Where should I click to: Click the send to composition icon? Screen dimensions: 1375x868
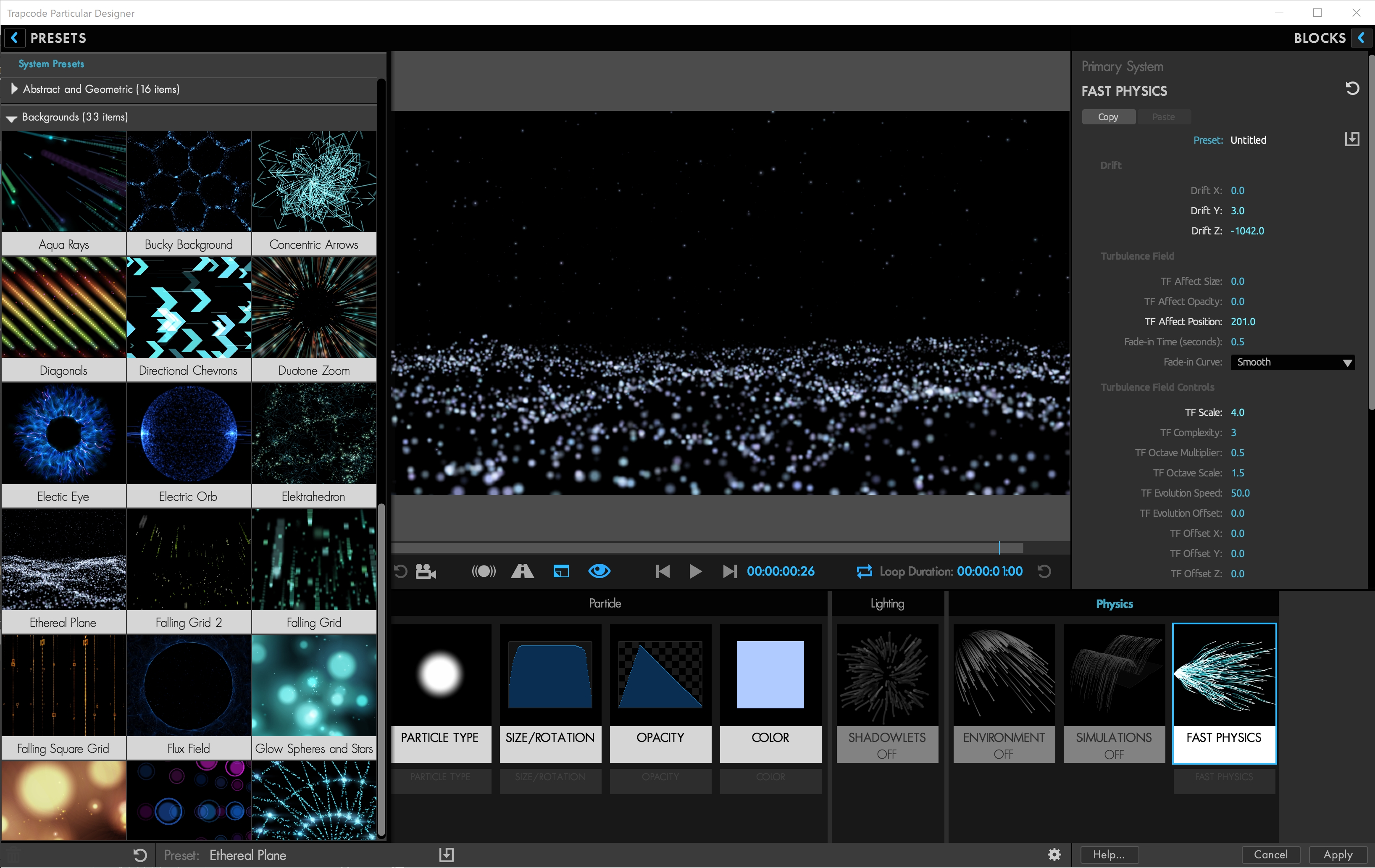(x=561, y=571)
